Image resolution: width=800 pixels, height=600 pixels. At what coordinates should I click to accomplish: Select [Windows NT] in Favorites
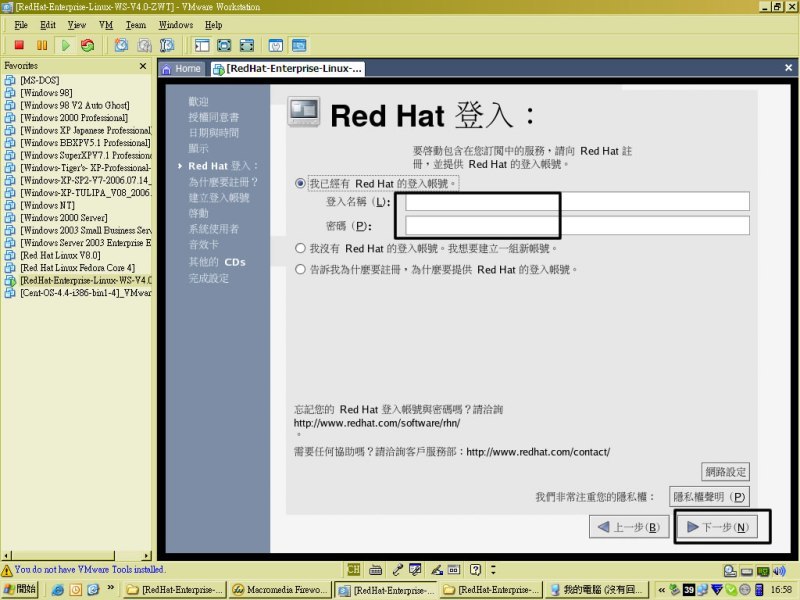coord(47,205)
